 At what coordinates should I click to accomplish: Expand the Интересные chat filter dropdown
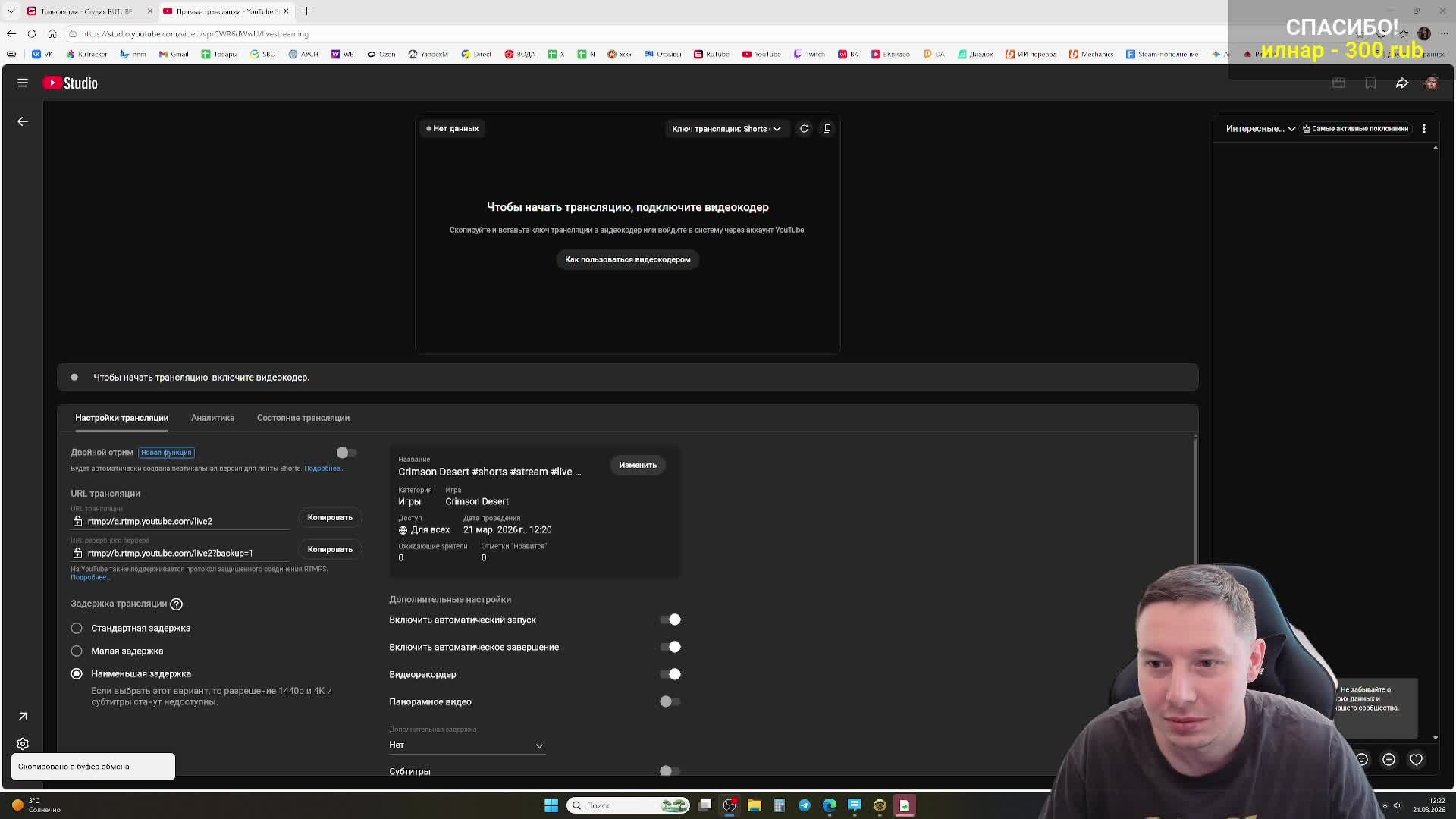[x=1260, y=129]
